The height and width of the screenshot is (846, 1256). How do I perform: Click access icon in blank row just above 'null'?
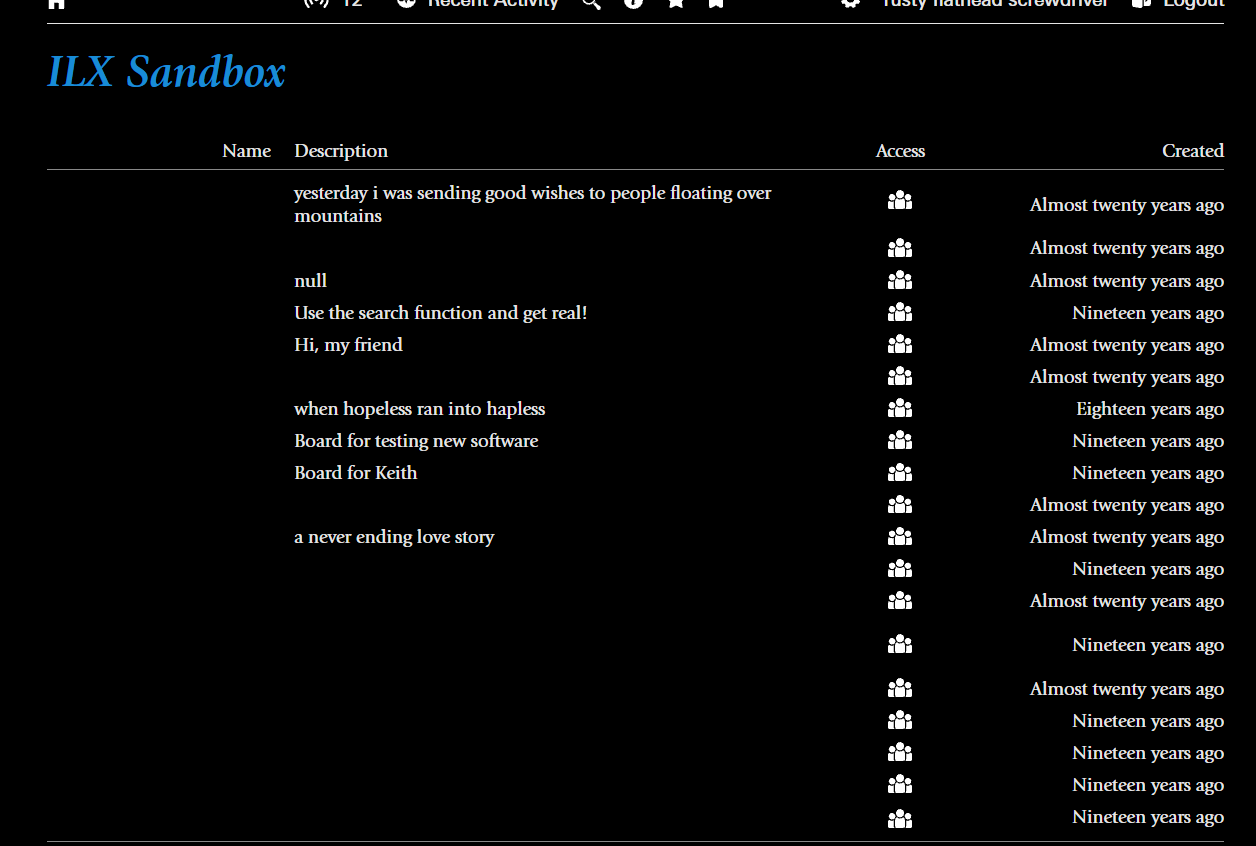tap(900, 248)
